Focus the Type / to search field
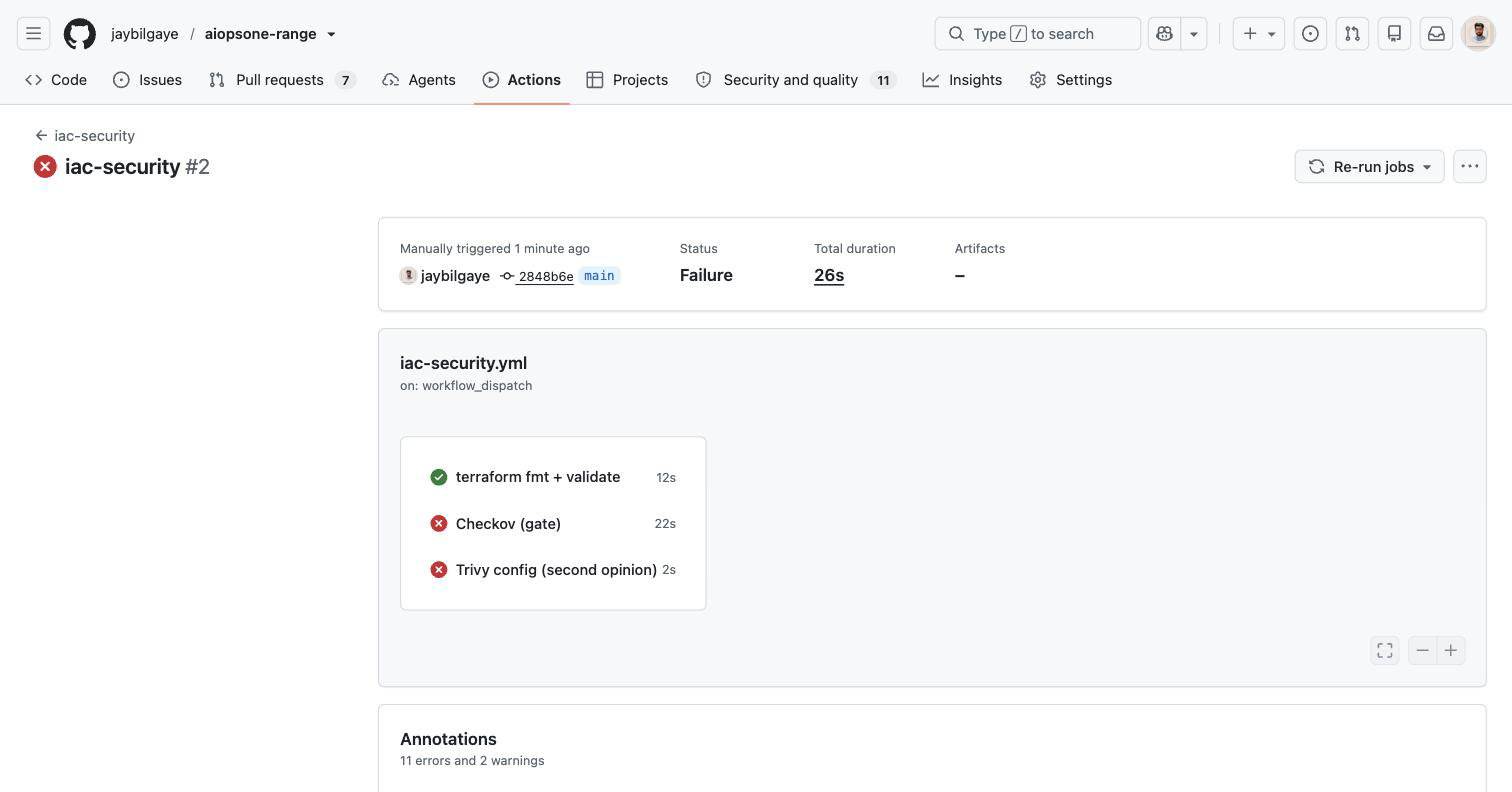 tap(1037, 33)
